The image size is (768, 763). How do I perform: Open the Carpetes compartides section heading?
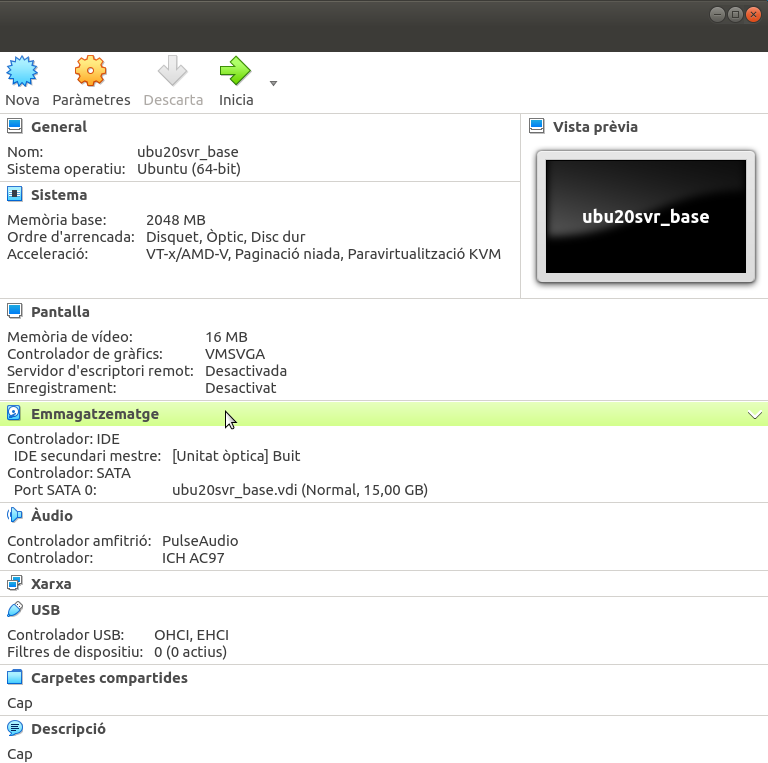[109, 678]
